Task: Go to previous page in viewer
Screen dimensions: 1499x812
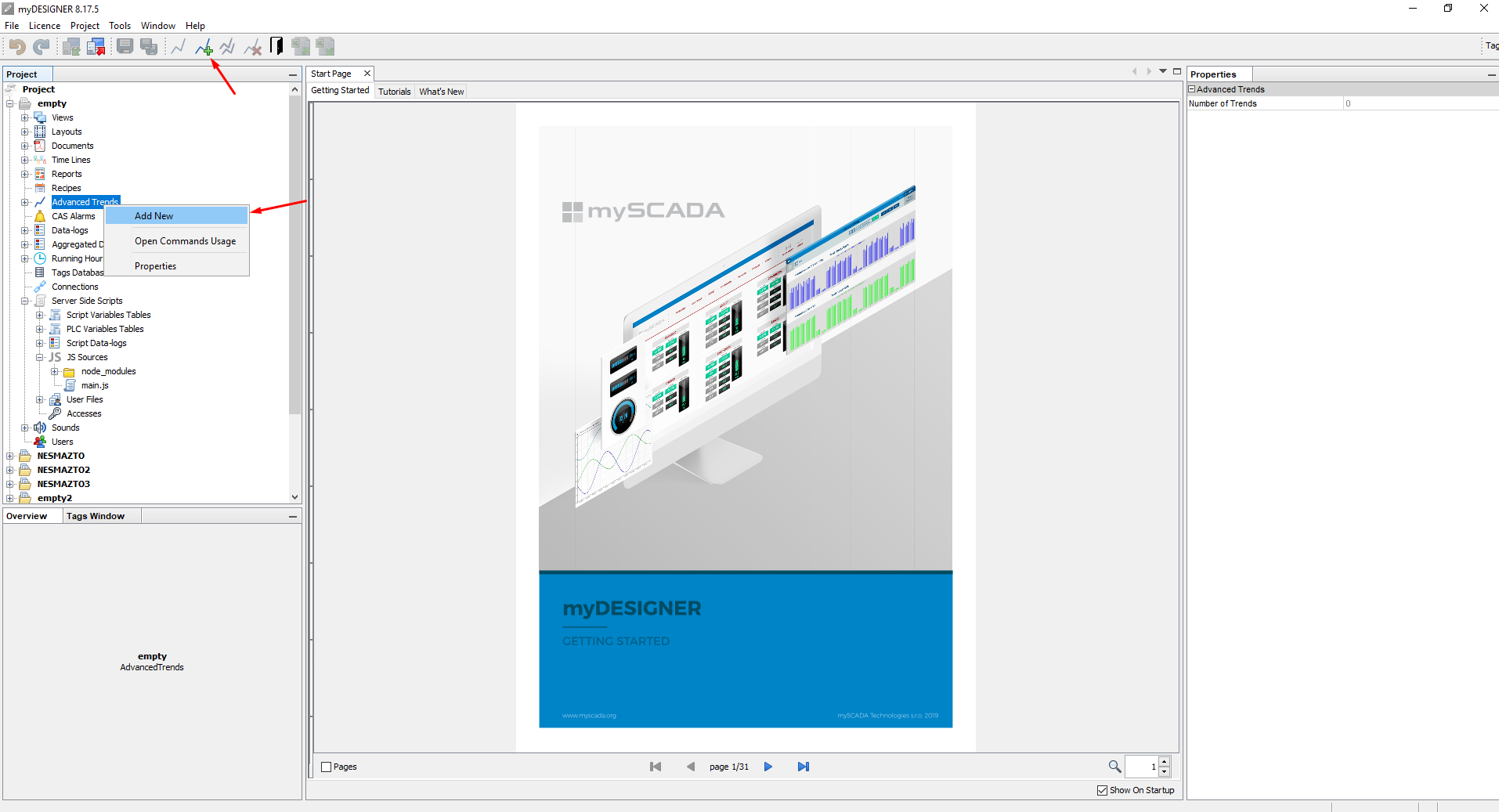Action: coord(690,767)
